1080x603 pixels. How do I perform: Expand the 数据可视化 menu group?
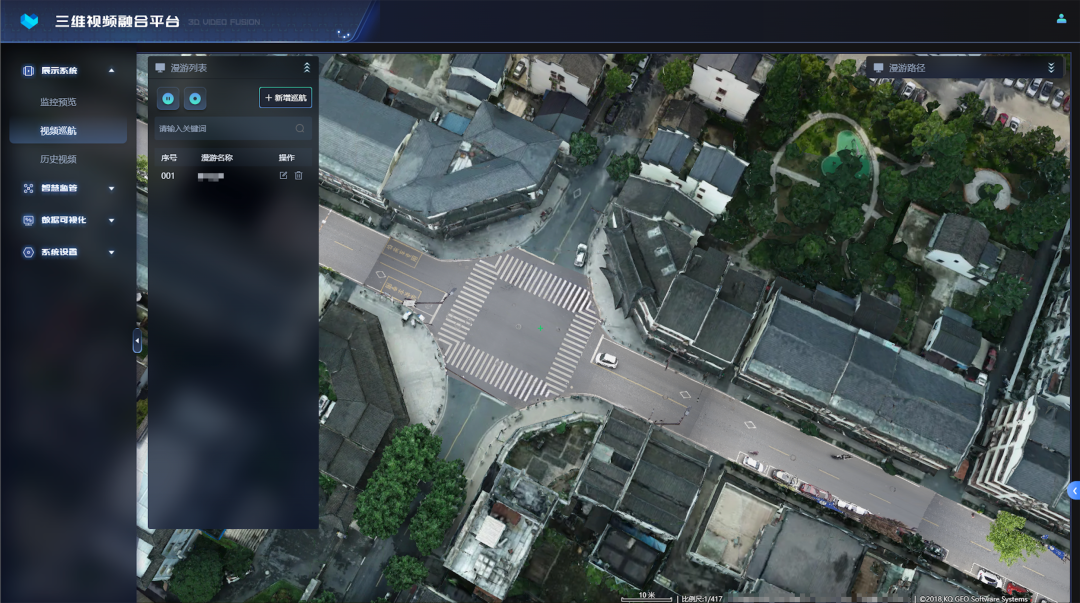pyautogui.click(x=111, y=220)
